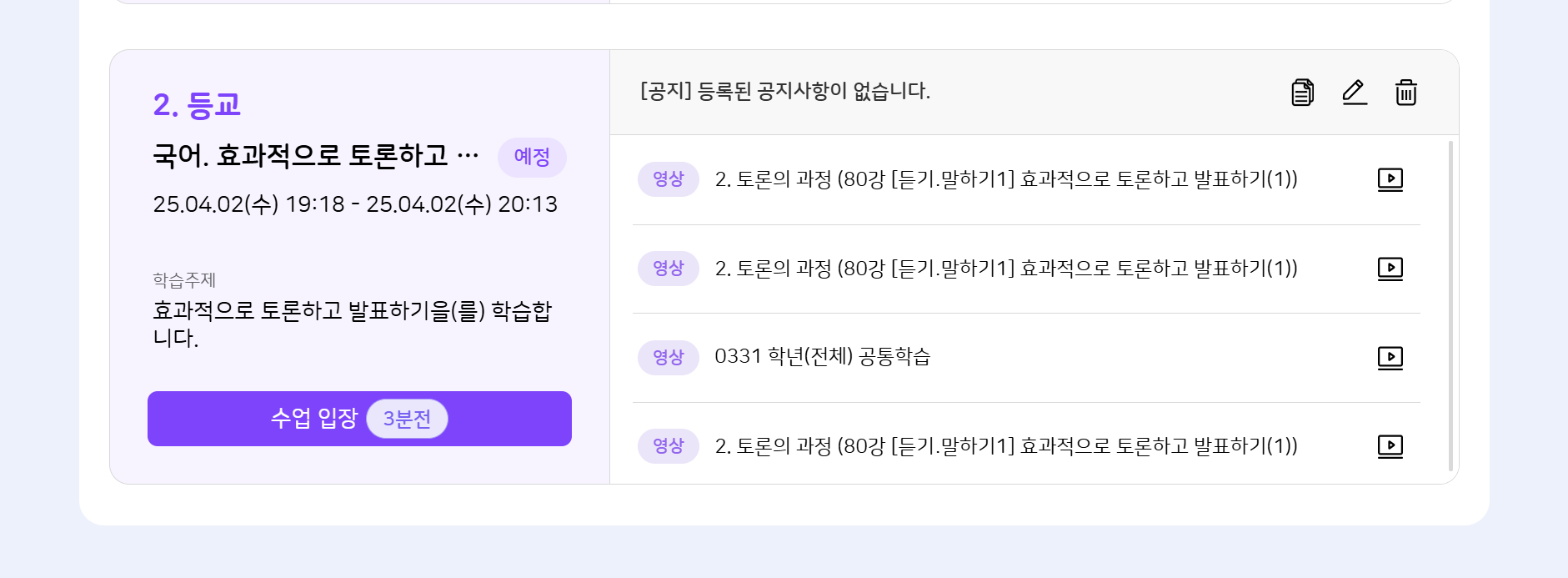Viewport: 1568px width, 578px height.
Task: Click the [공지] 등록된 공지사항이 없습니다 notice text
Action: [784, 91]
